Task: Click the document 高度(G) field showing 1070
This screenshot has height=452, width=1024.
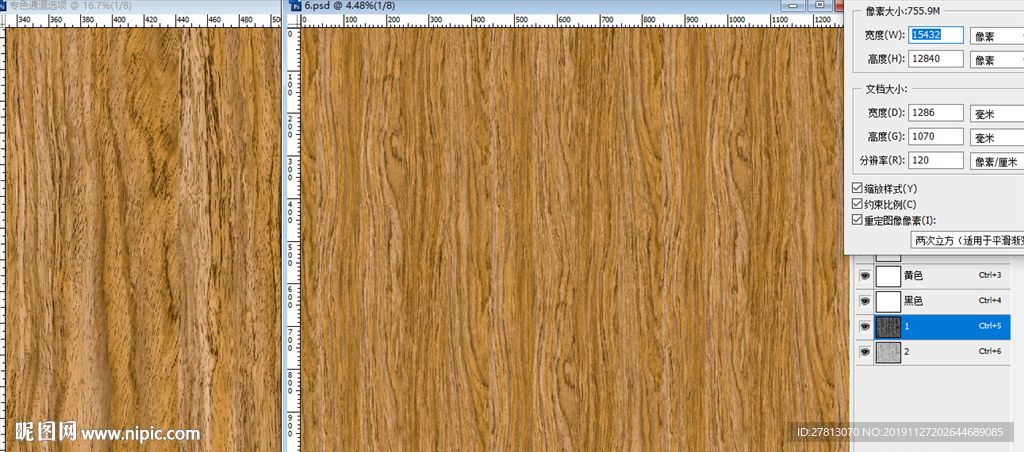Action: pyautogui.click(x=936, y=137)
